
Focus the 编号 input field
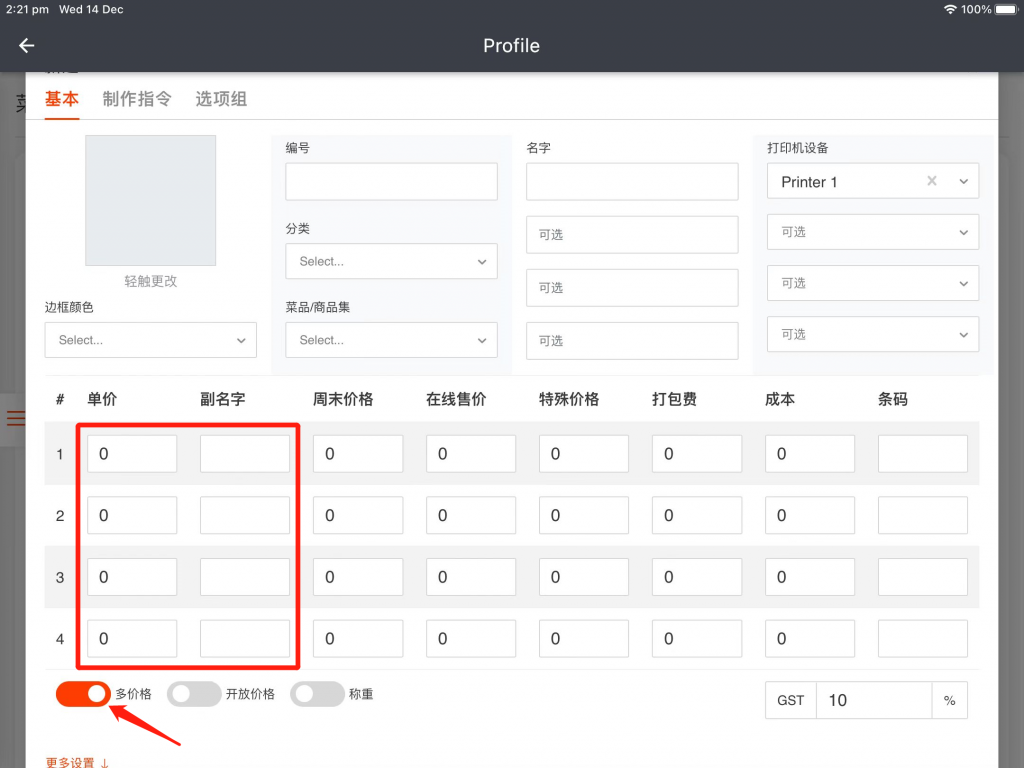click(x=391, y=182)
